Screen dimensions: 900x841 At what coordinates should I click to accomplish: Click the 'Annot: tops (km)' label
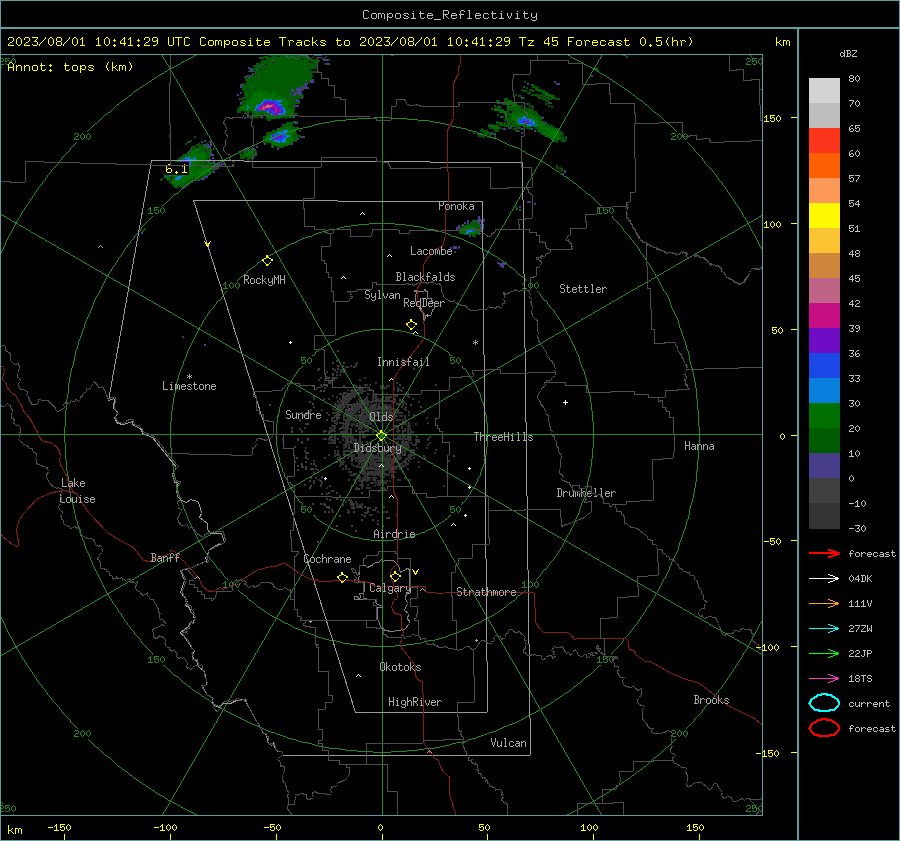point(70,67)
